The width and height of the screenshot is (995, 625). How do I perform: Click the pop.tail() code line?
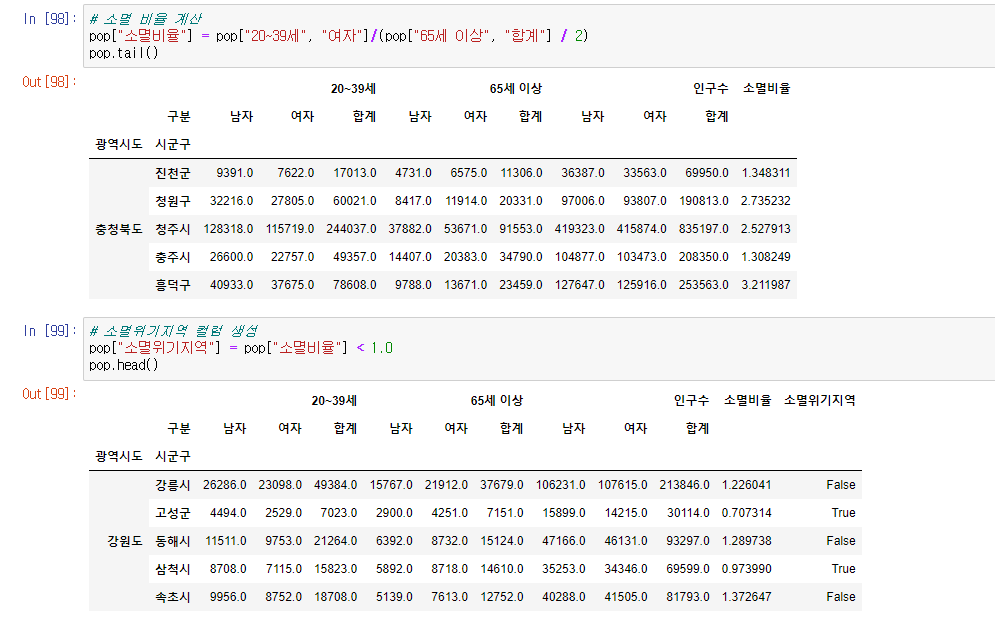coord(124,53)
